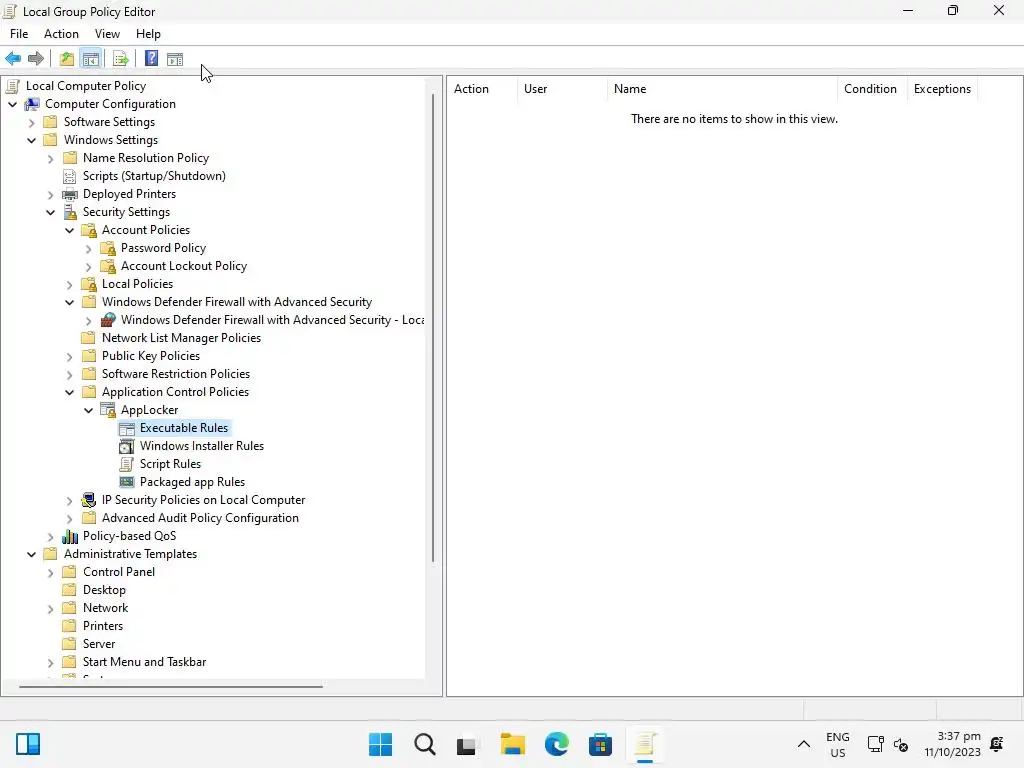Screen dimensions: 1024x768
Task: Click the Firewall brick wall icon
Action: [x=108, y=320]
